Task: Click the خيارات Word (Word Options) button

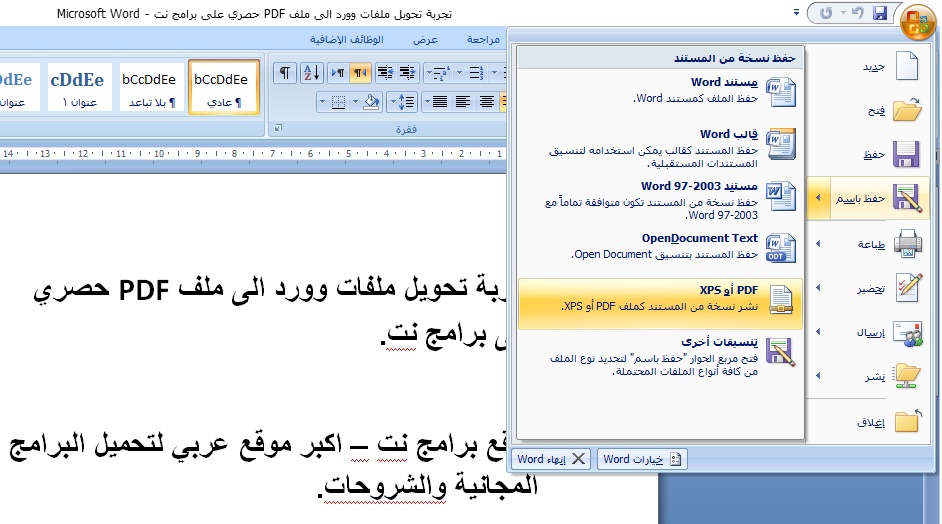Action: (642, 459)
